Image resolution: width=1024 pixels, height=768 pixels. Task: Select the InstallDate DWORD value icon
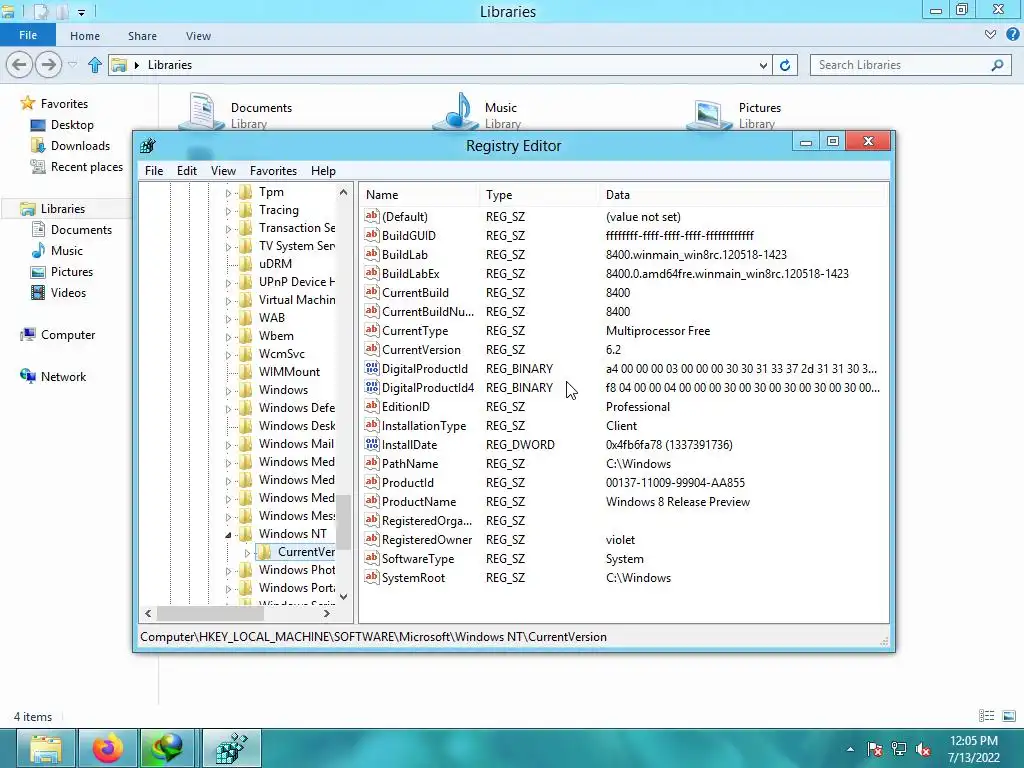coord(372,444)
